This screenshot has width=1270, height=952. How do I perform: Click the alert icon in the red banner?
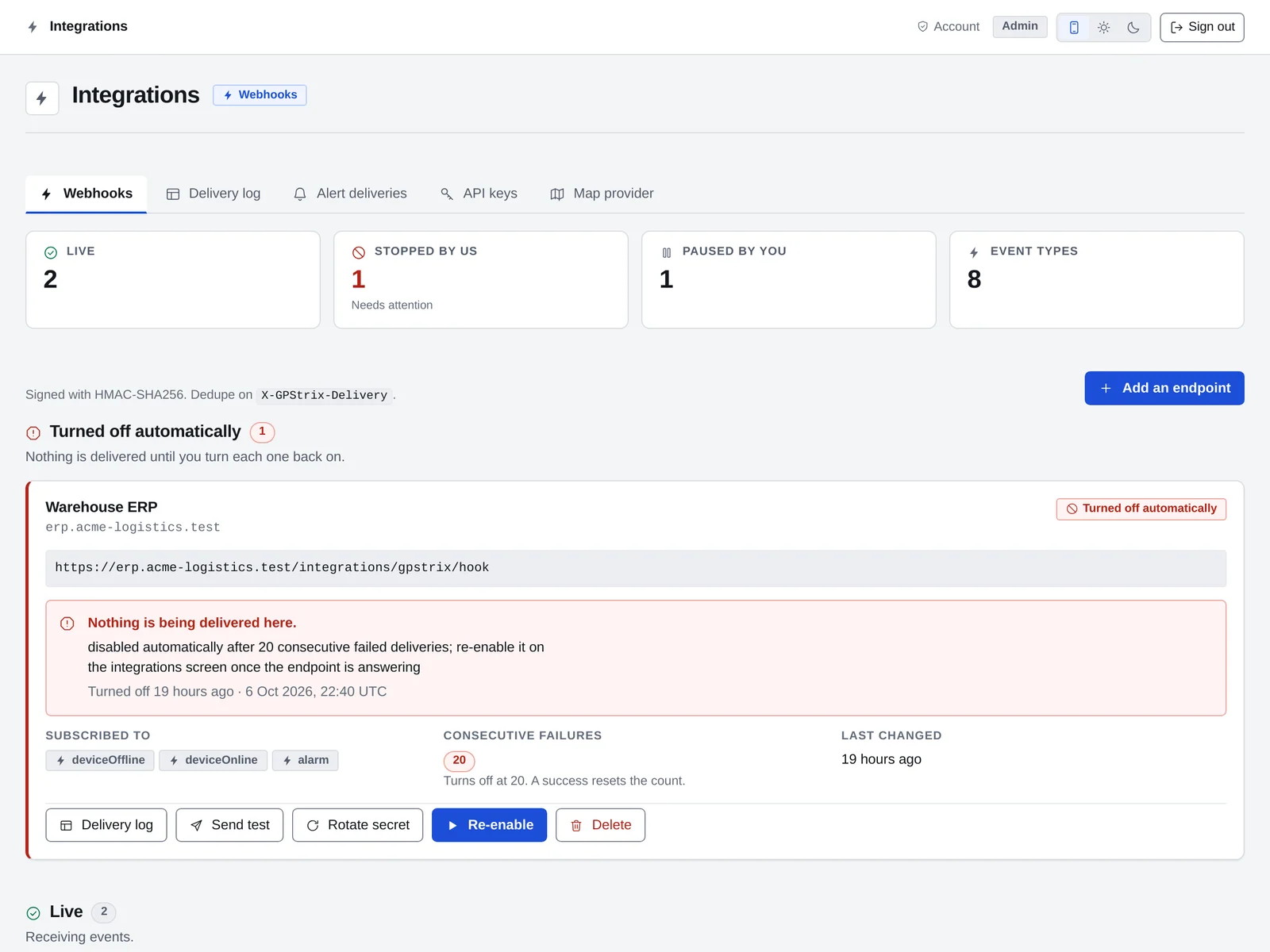(x=67, y=624)
